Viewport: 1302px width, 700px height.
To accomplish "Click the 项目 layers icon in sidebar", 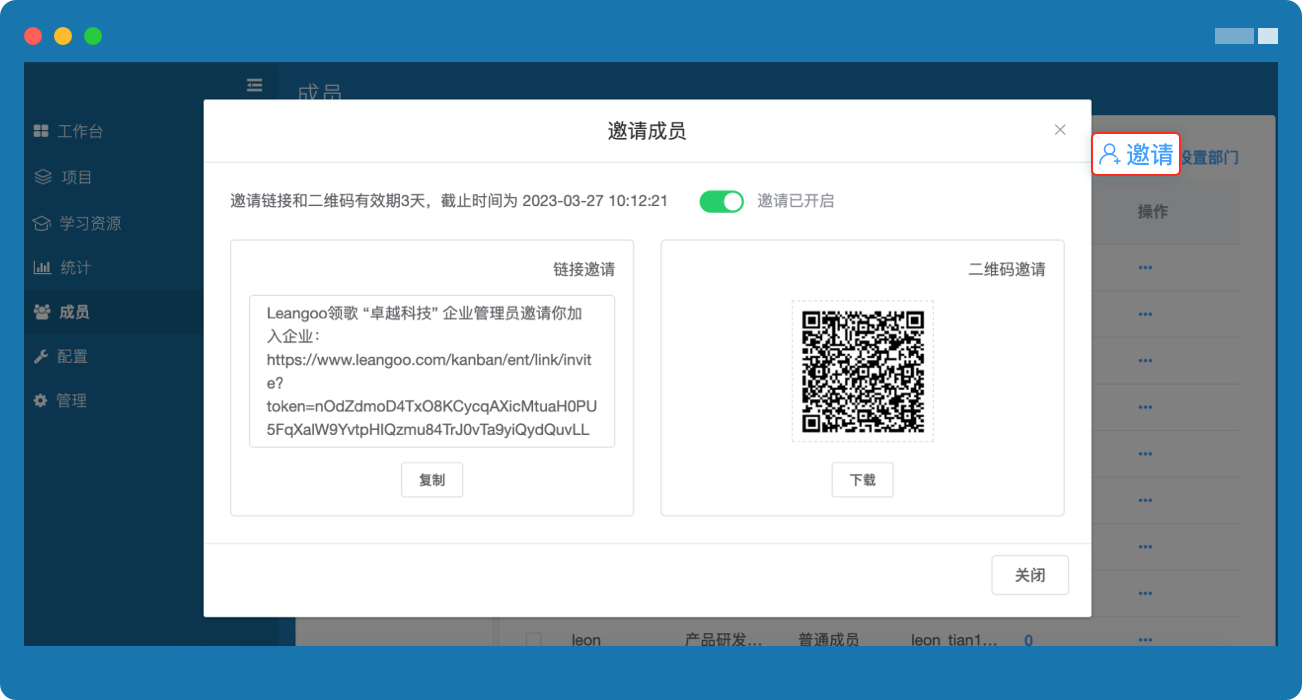I will (42, 177).
